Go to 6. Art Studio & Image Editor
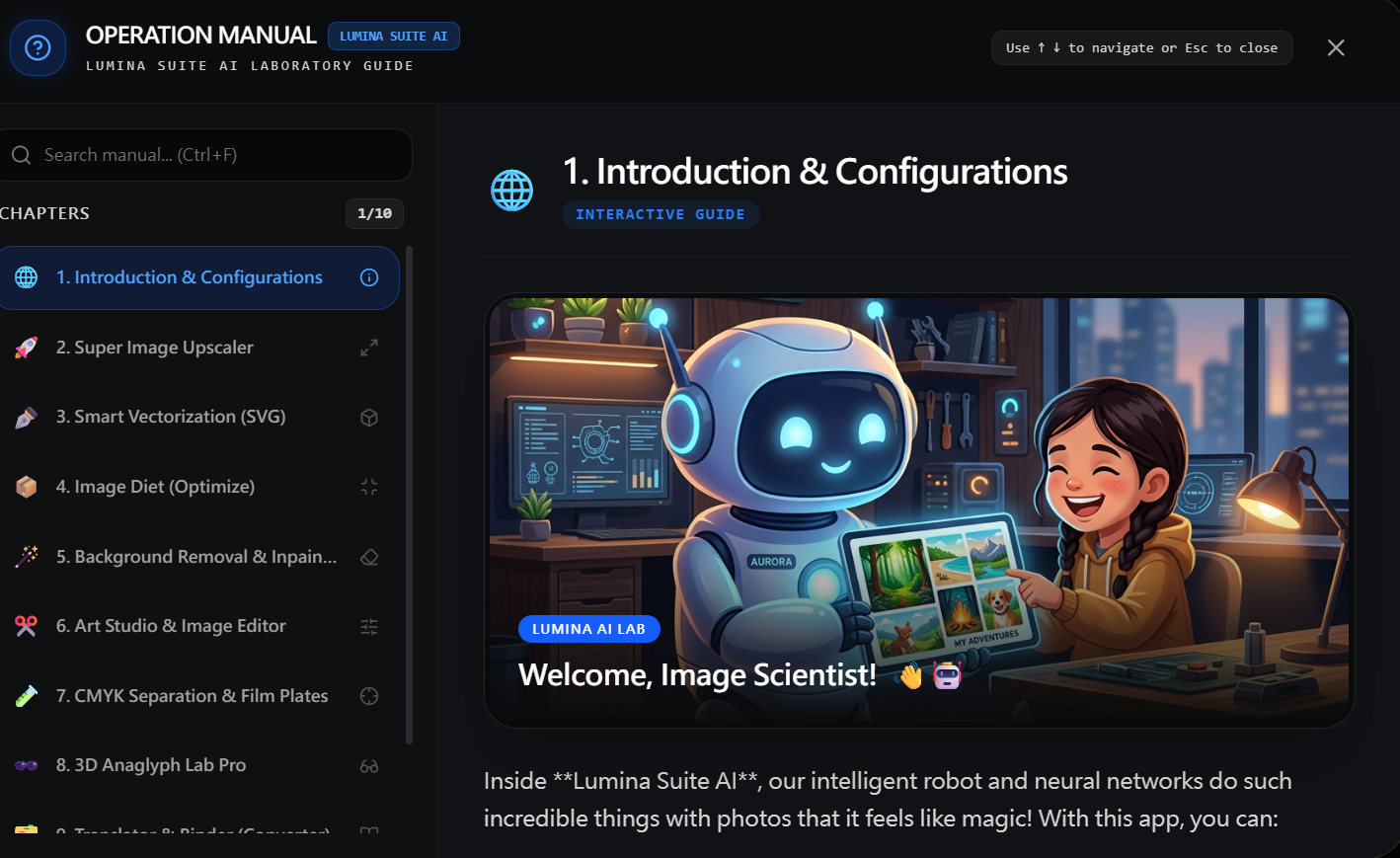Screen dimensions: 1400x858 197,626
